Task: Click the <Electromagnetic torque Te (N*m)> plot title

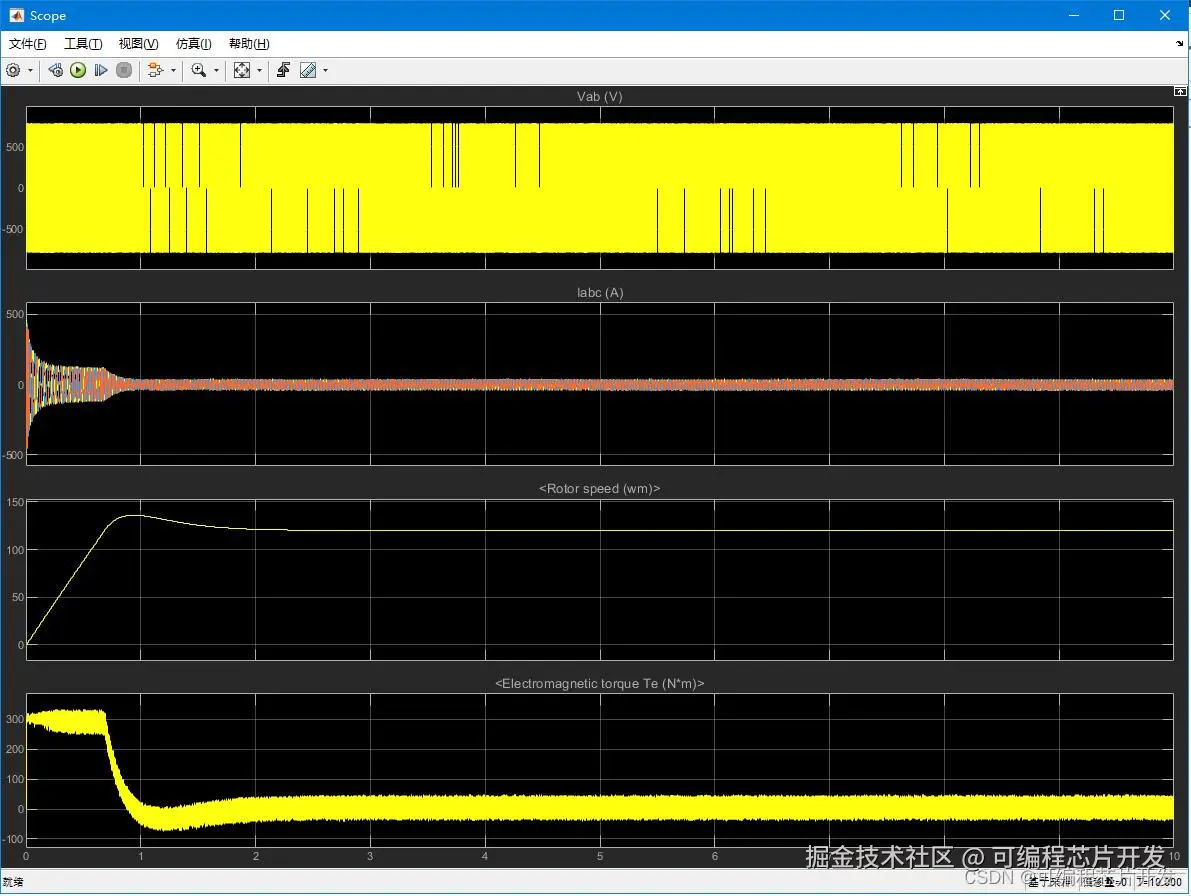Action: coord(599,683)
